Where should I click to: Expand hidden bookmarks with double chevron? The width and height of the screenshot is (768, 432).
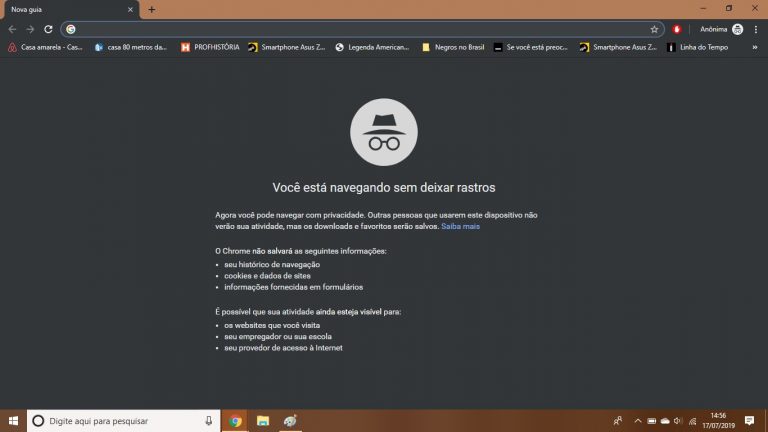[x=755, y=48]
